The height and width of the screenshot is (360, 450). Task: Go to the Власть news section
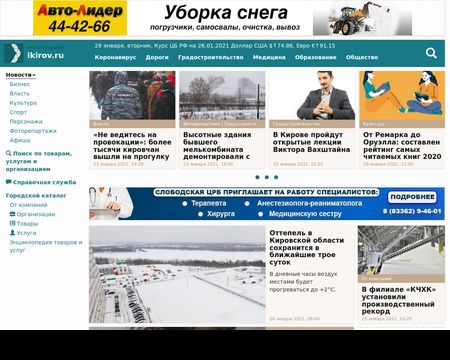(x=20, y=94)
